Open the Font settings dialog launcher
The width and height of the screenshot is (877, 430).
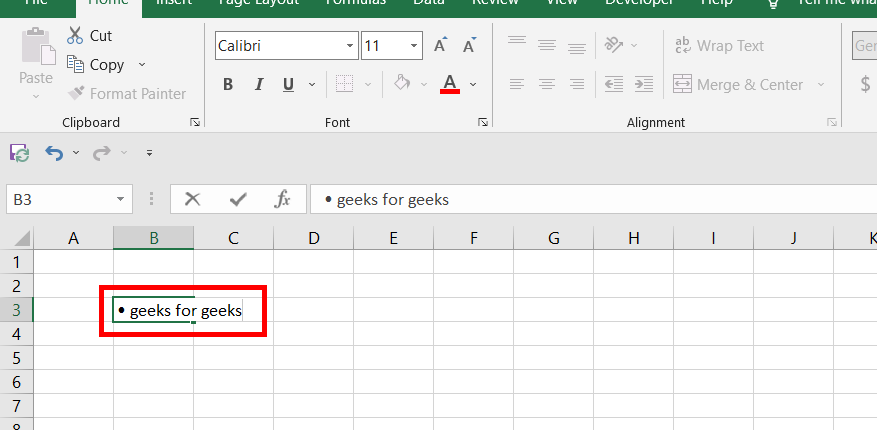[483, 122]
